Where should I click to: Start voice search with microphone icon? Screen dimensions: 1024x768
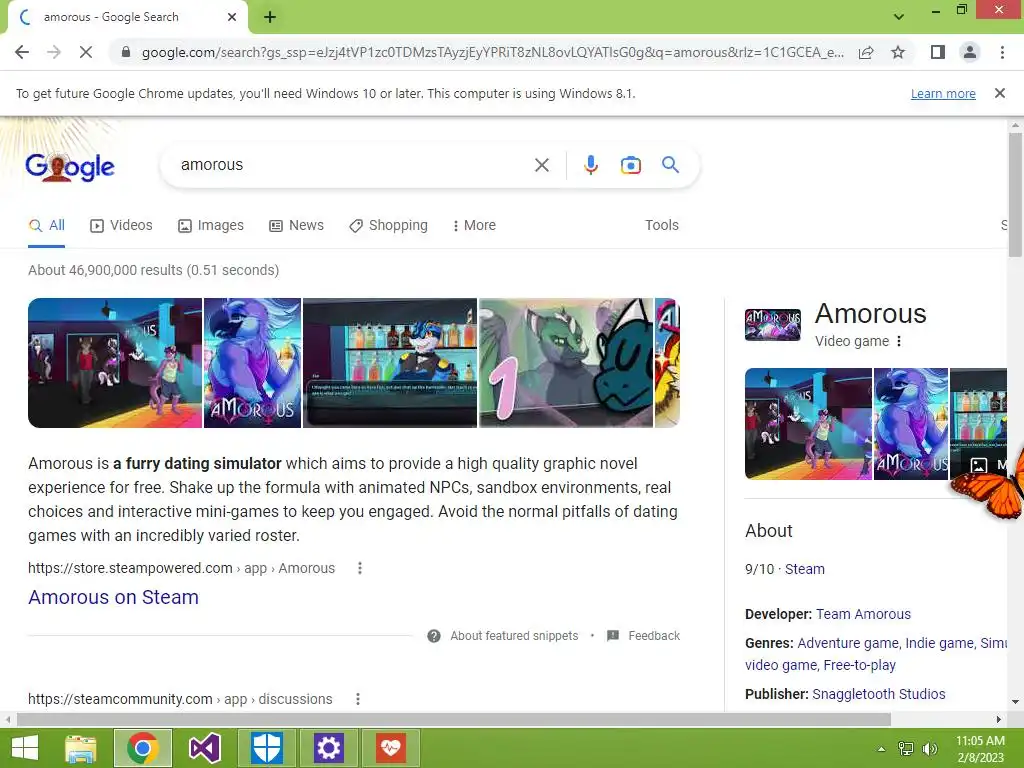click(590, 165)
